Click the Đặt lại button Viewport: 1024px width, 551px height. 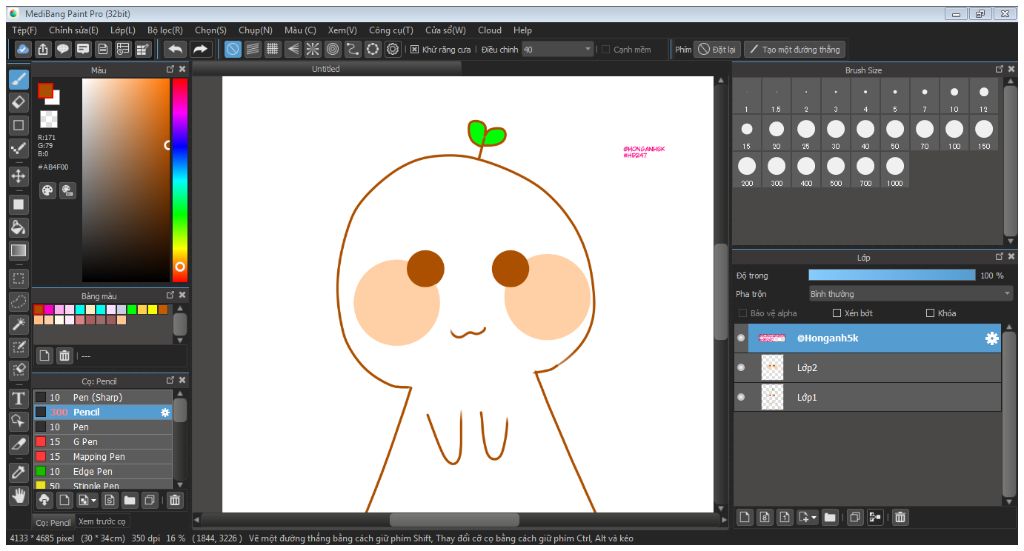click(x=717, y=49)
